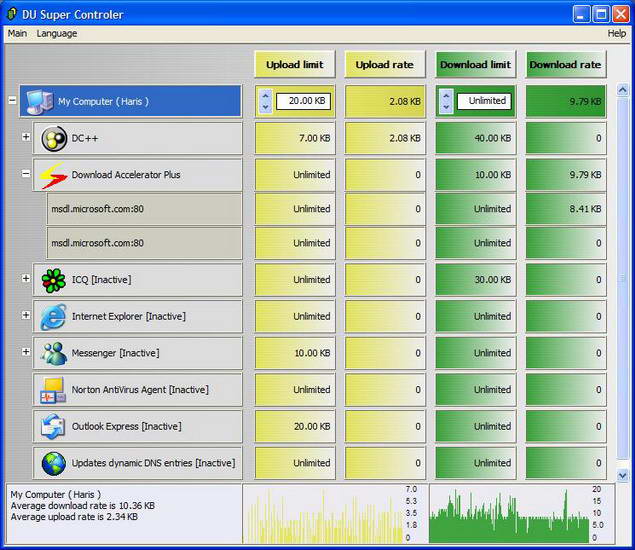Click the upload limit spinner for My Computer
Viewport: 635px width, 550px height.
pos(266,101)
